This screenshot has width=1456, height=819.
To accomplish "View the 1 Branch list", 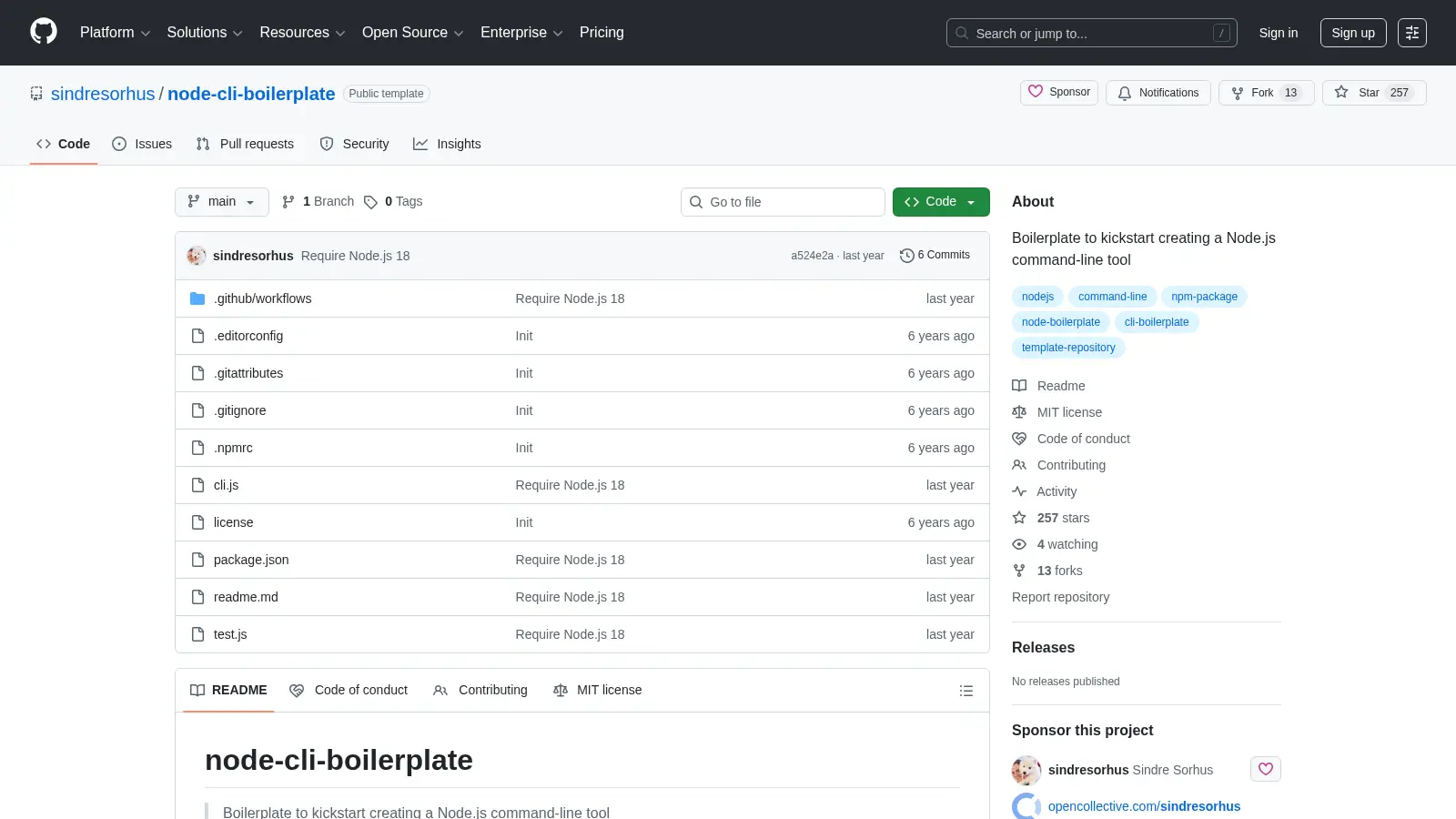I will [x=318, y=202].
